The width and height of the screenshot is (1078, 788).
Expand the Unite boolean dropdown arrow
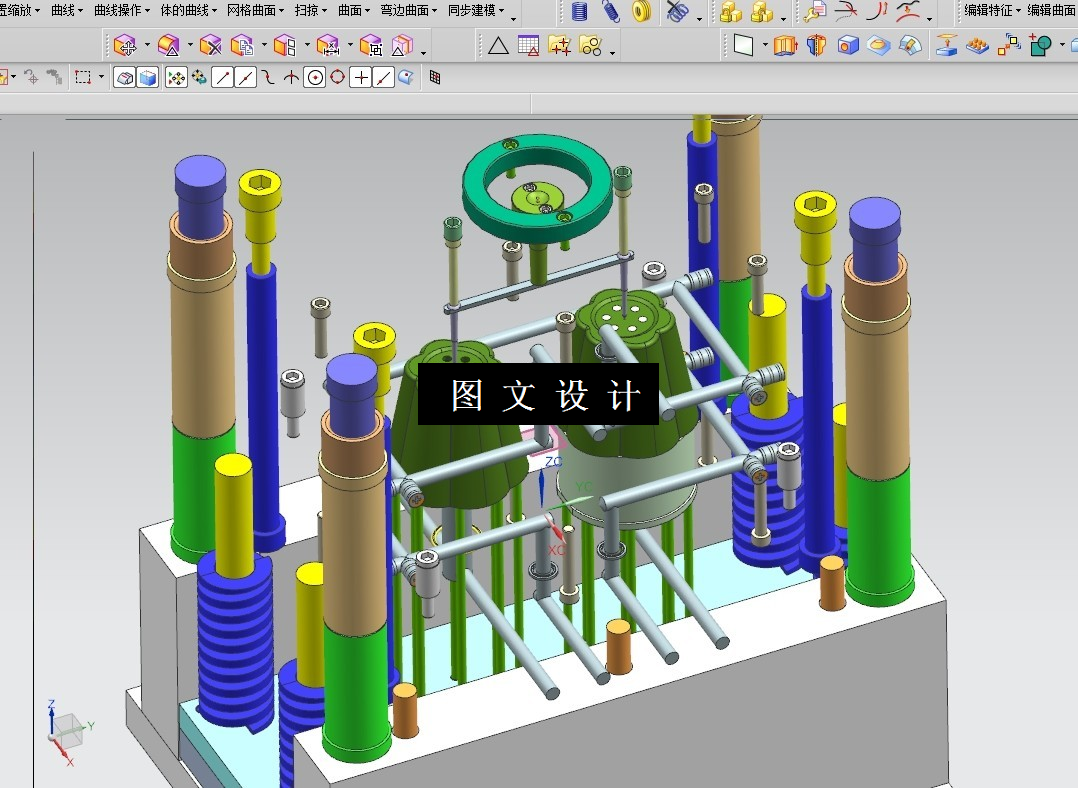pos(1062,46)
